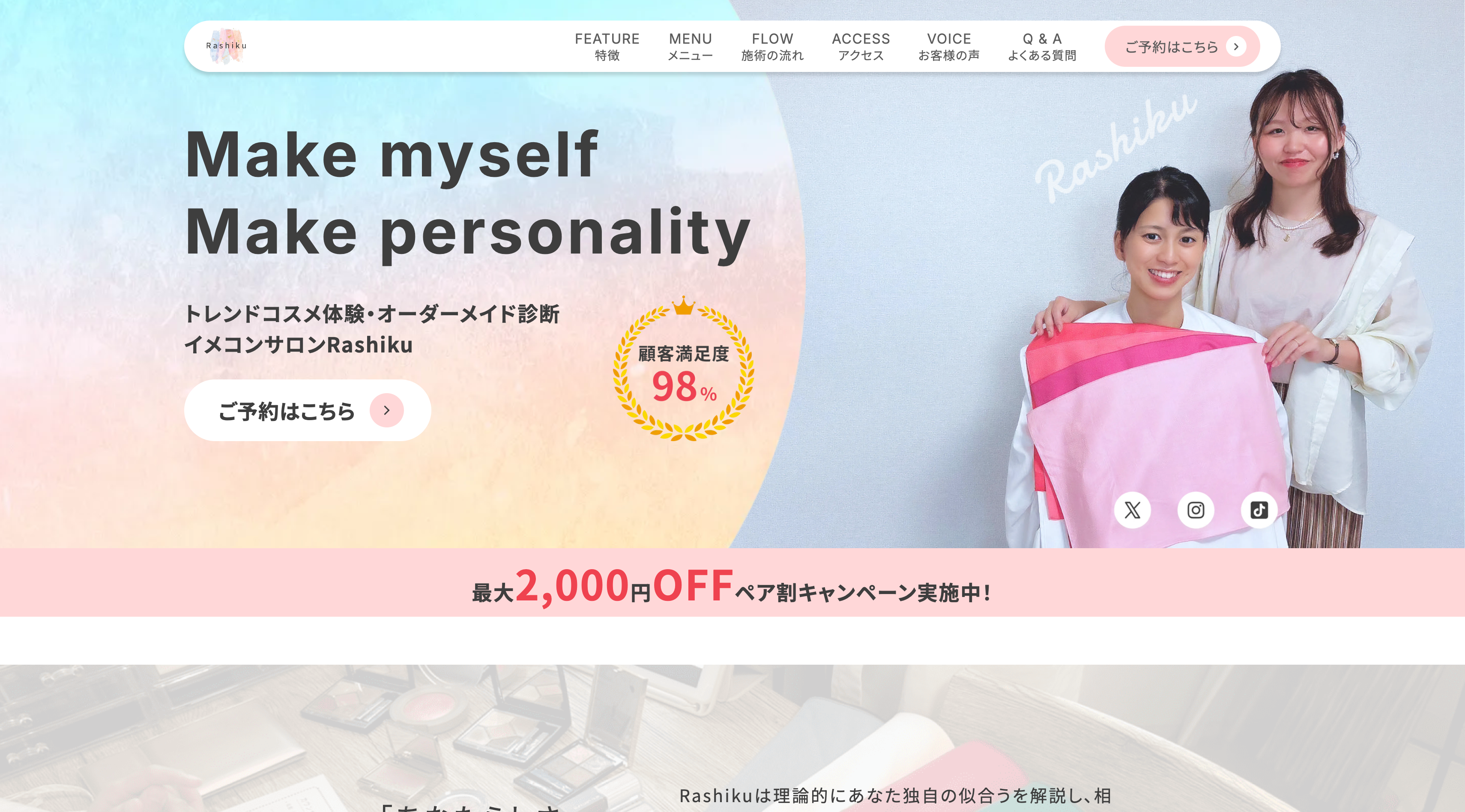The image size is (1465, 812).
Task: Open the Instagram social icon
Action: click(x=1196, y=510)
